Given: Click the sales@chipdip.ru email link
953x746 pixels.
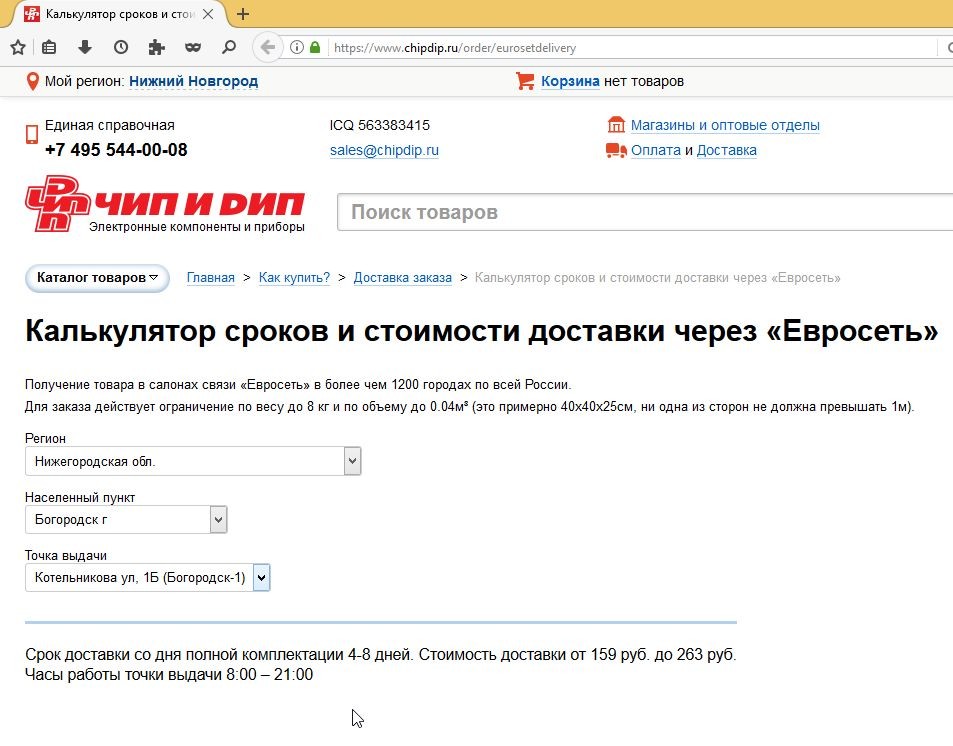Looking at the screenshot, I should [x=384, y=151].
